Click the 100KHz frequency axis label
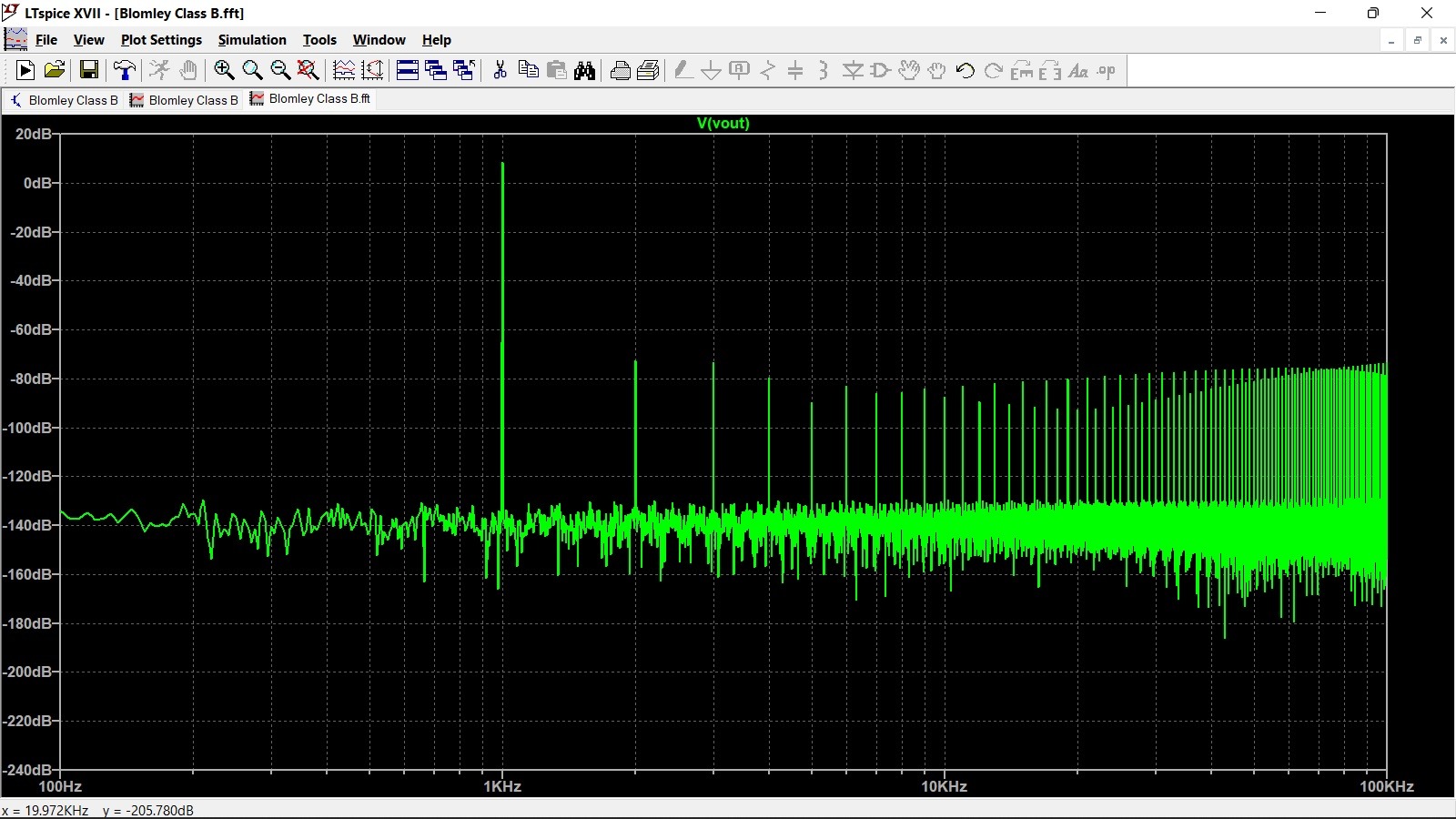This screenshot has width=1456, height=819. click(x=1387, y=786)
